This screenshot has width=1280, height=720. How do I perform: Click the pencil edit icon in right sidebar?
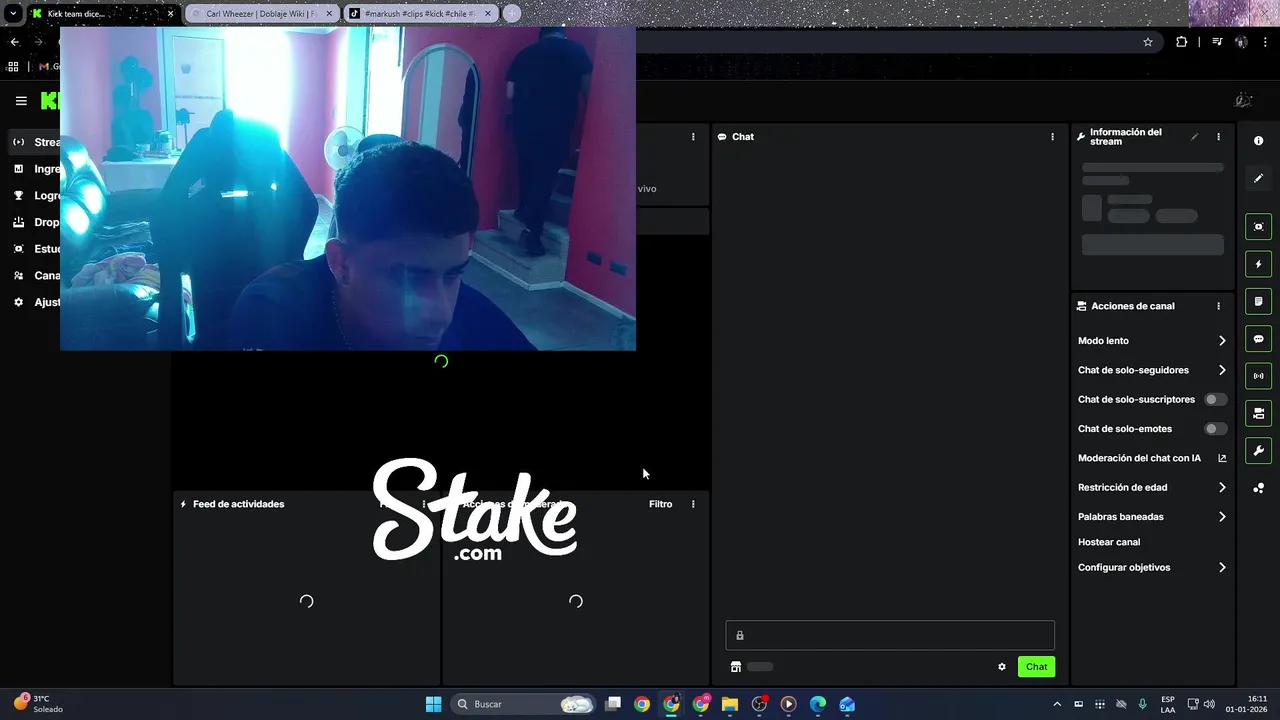coord(1258,178)
